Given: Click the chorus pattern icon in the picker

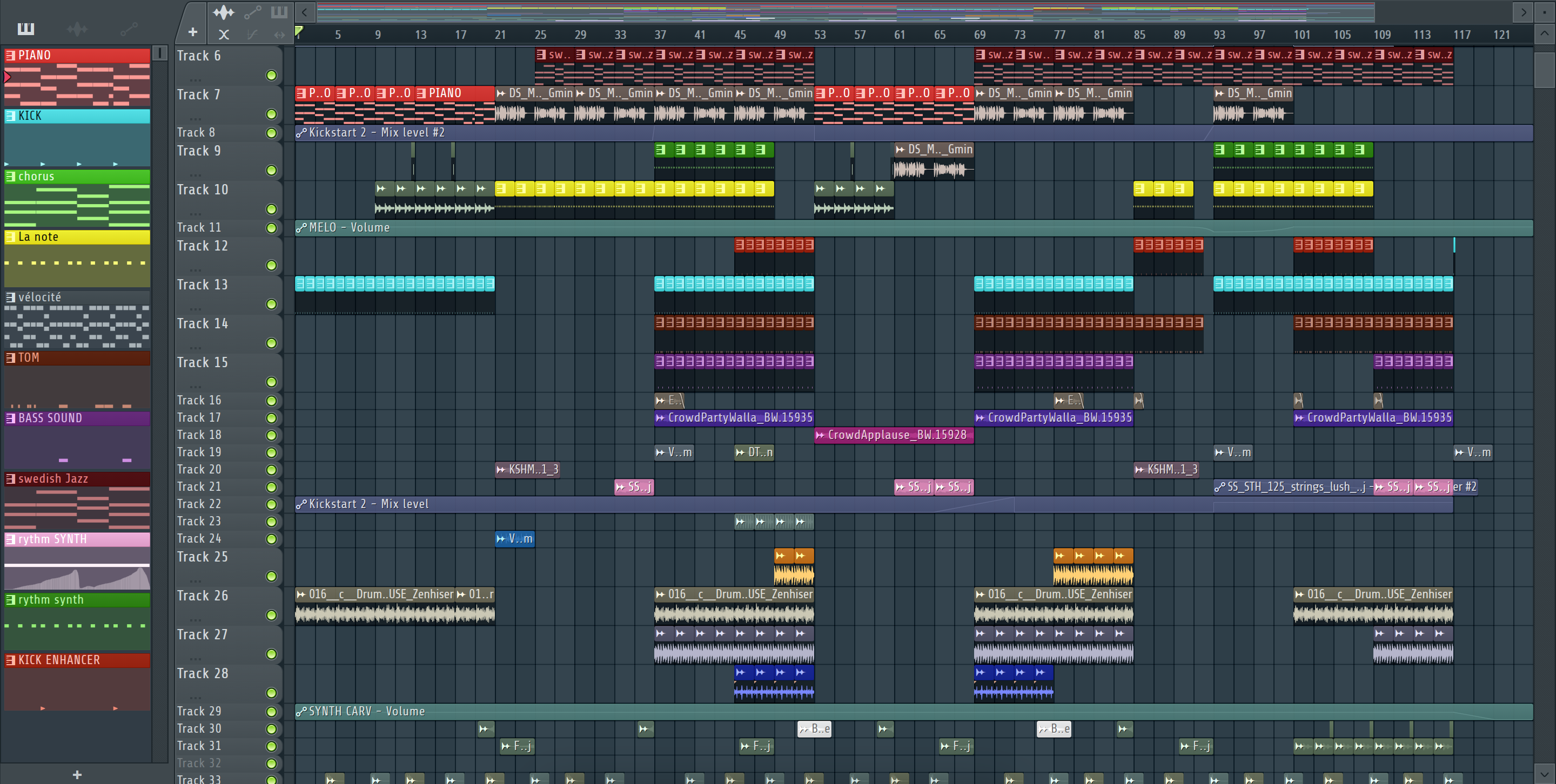Looking at the screenshot, I should (10, 176).
